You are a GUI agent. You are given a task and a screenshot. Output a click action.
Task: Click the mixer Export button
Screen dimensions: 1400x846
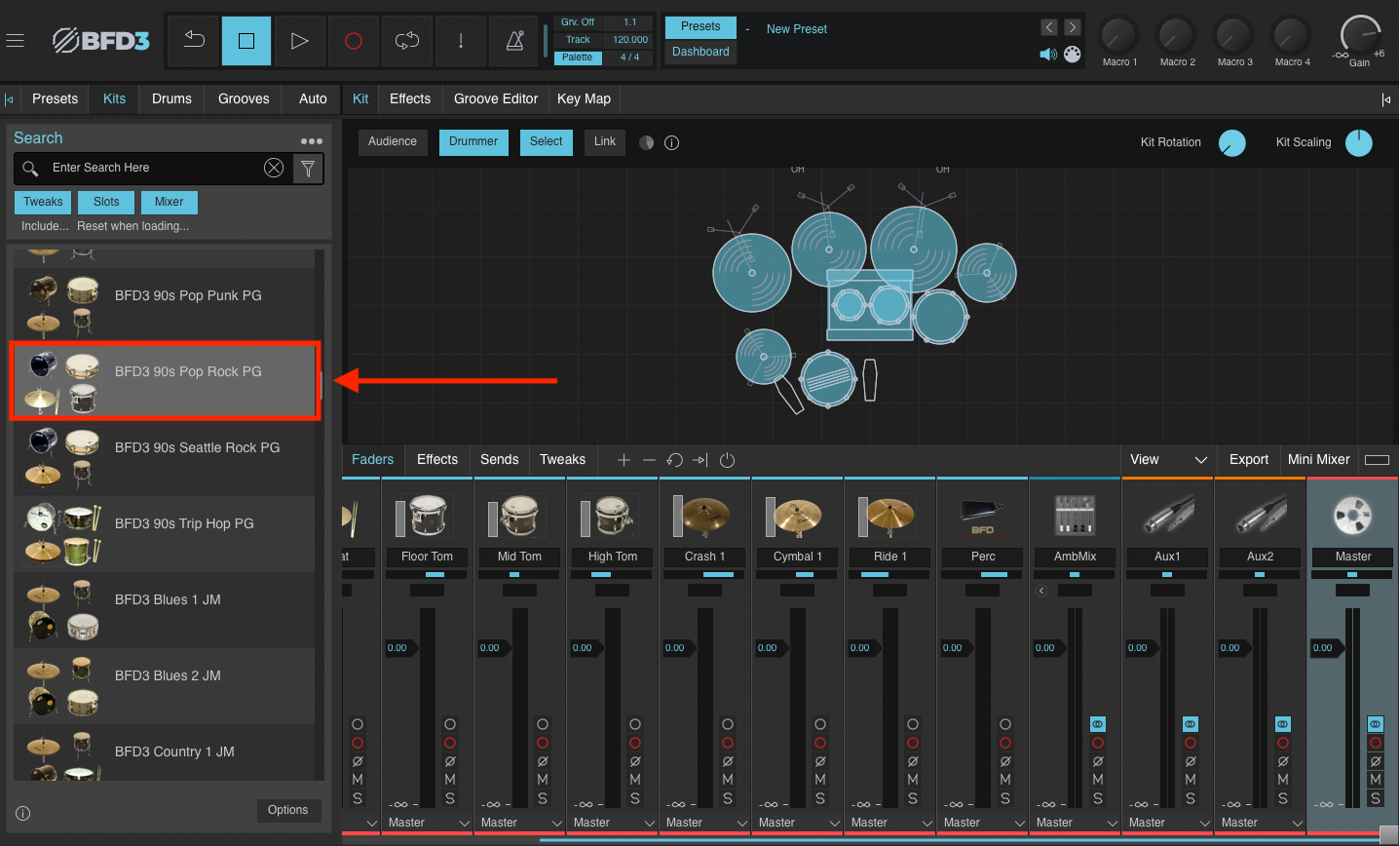pos(1249,459)
